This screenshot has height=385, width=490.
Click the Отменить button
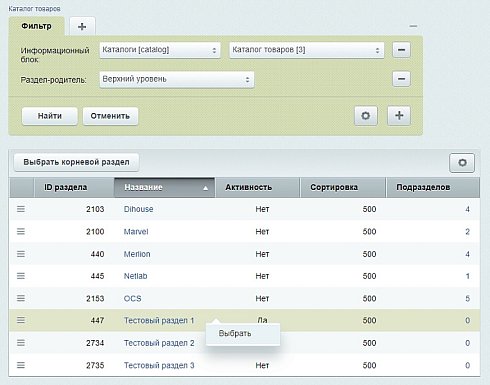pos(110,116)
